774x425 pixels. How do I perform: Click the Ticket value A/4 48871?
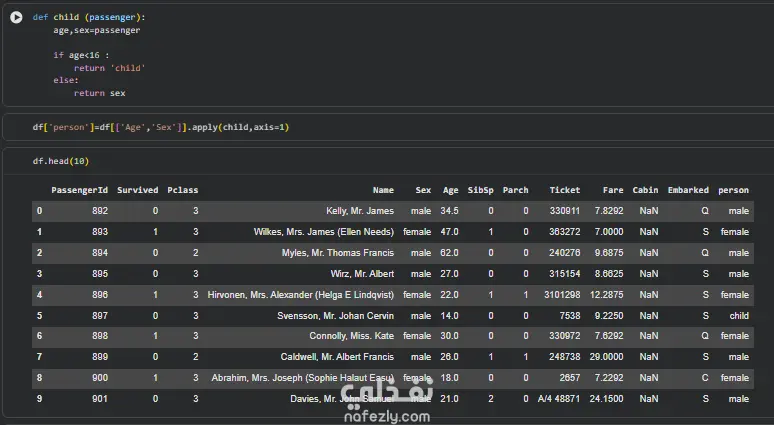point(559,399)
